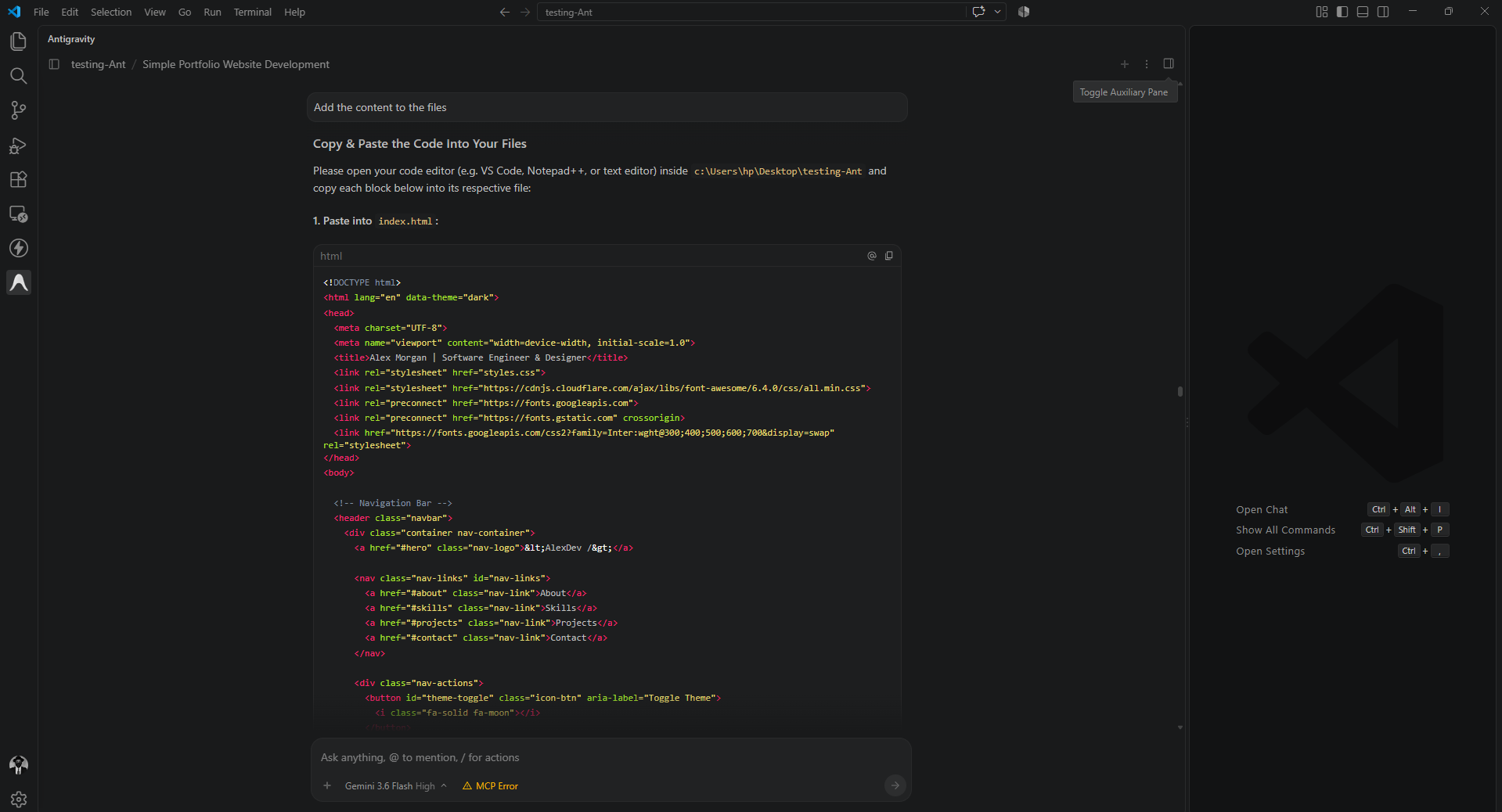Toggle the Auxiliary Pane button

click(x=1169, y=63)
